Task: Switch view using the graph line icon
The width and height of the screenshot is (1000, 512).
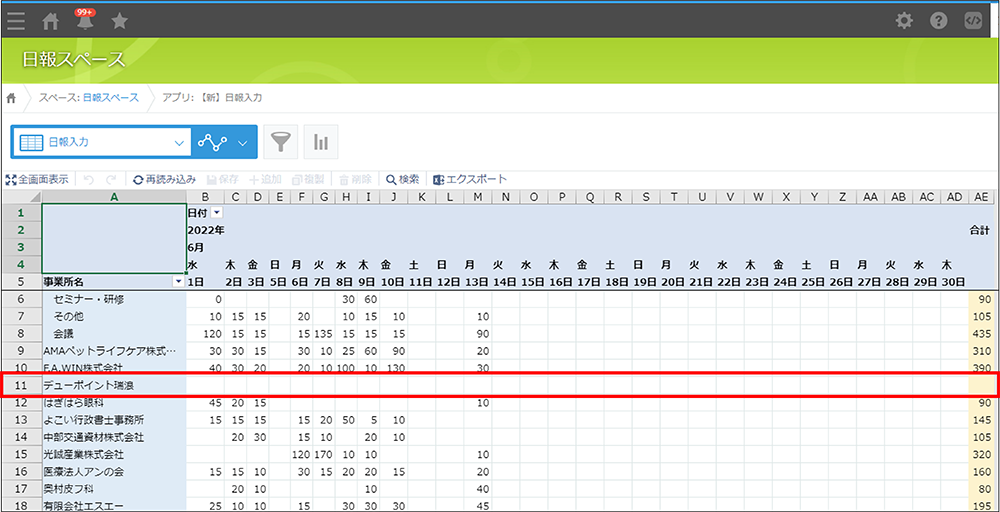Action: point(212,142)
